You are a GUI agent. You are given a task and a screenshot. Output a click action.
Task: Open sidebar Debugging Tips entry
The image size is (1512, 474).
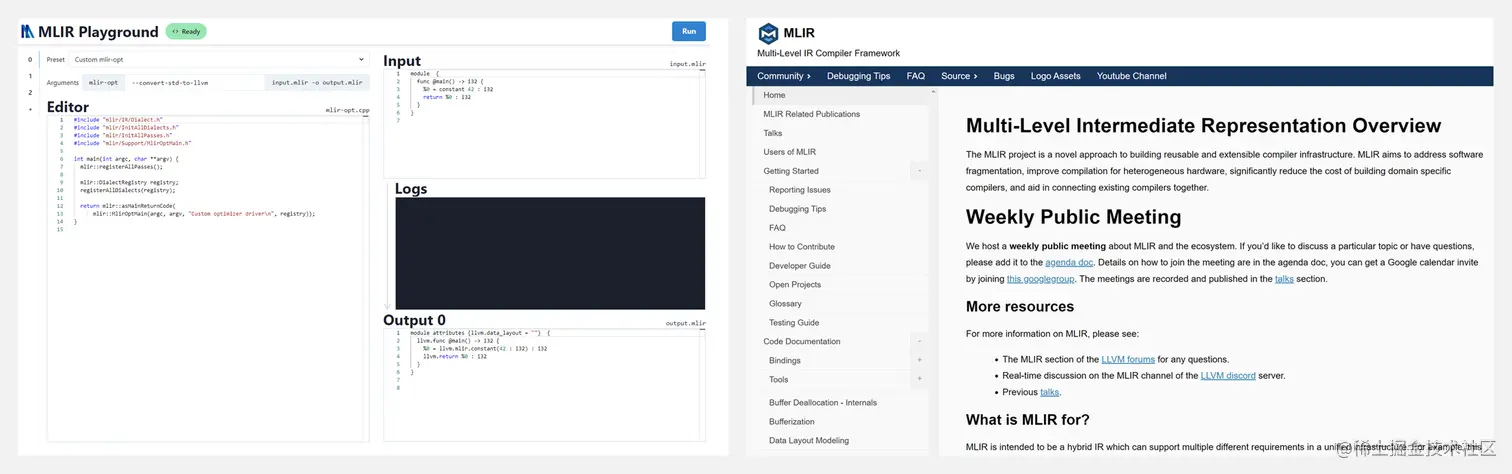pyautogui.click(x=797, y=209)
